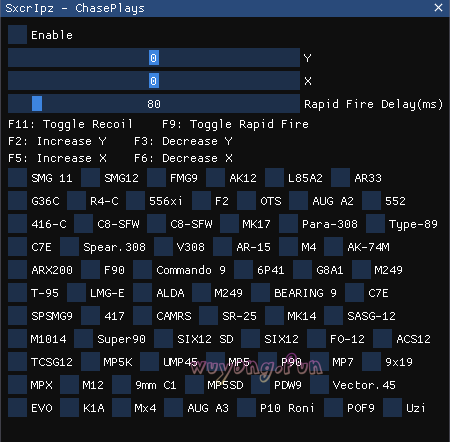Enable the R4-C preset
The image size is (450, 442).
point(76,201)
